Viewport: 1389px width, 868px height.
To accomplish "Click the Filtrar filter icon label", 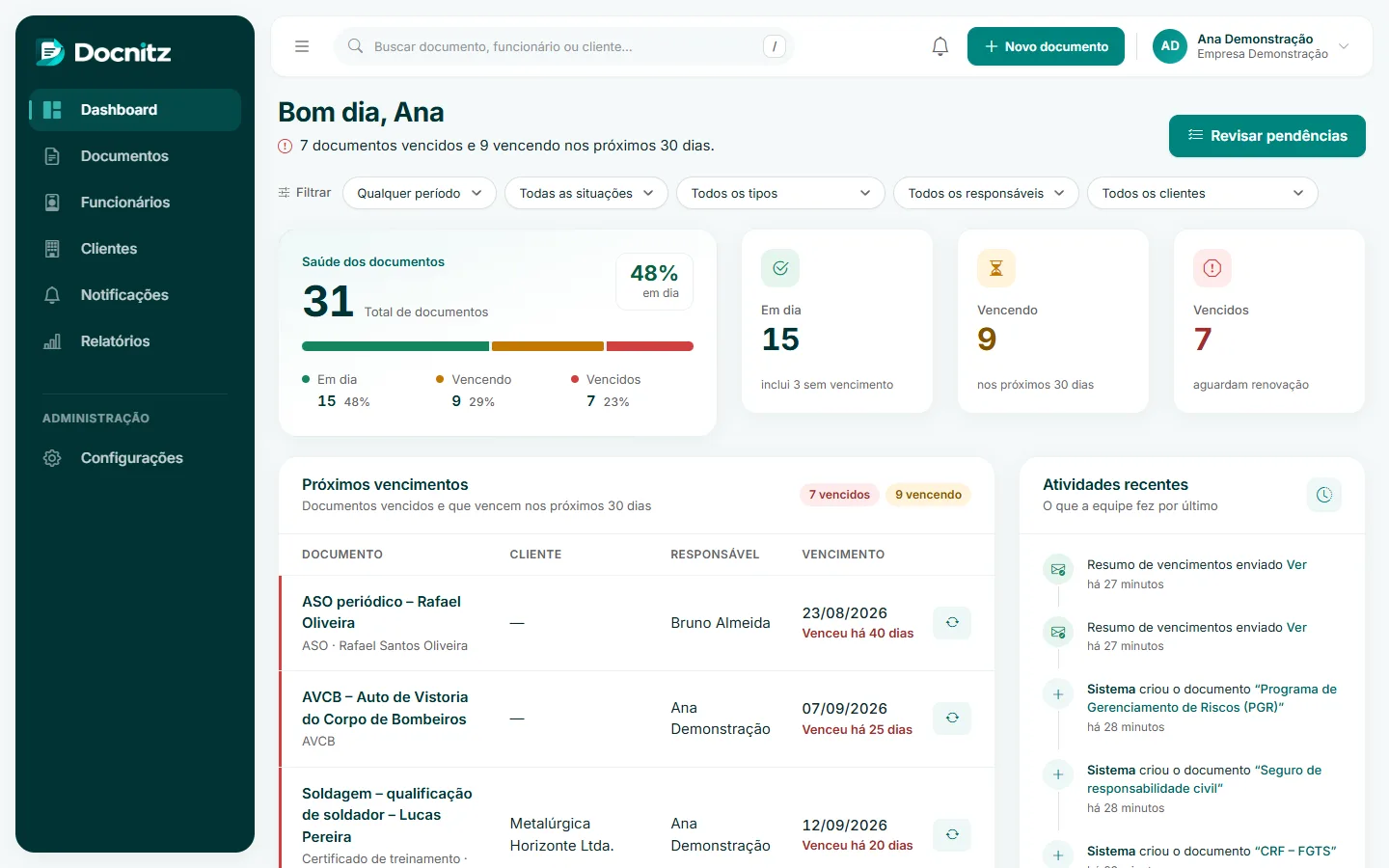I will [305, 193].
